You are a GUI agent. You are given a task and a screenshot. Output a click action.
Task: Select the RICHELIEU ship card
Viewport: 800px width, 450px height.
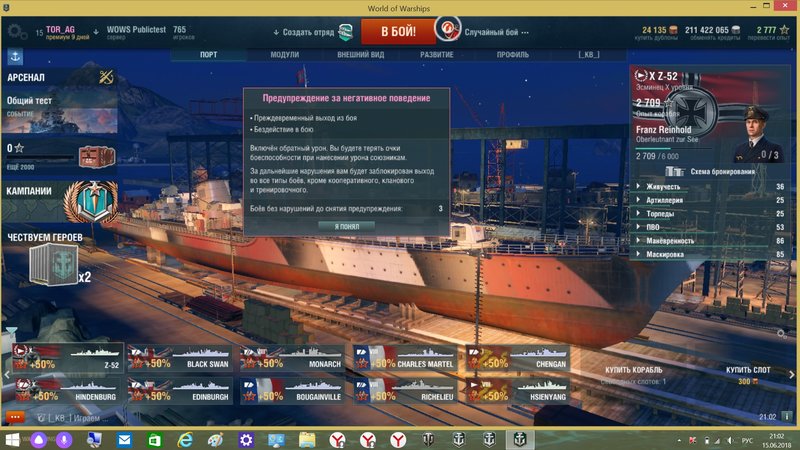pyautogui.click(x=404, y=390)
